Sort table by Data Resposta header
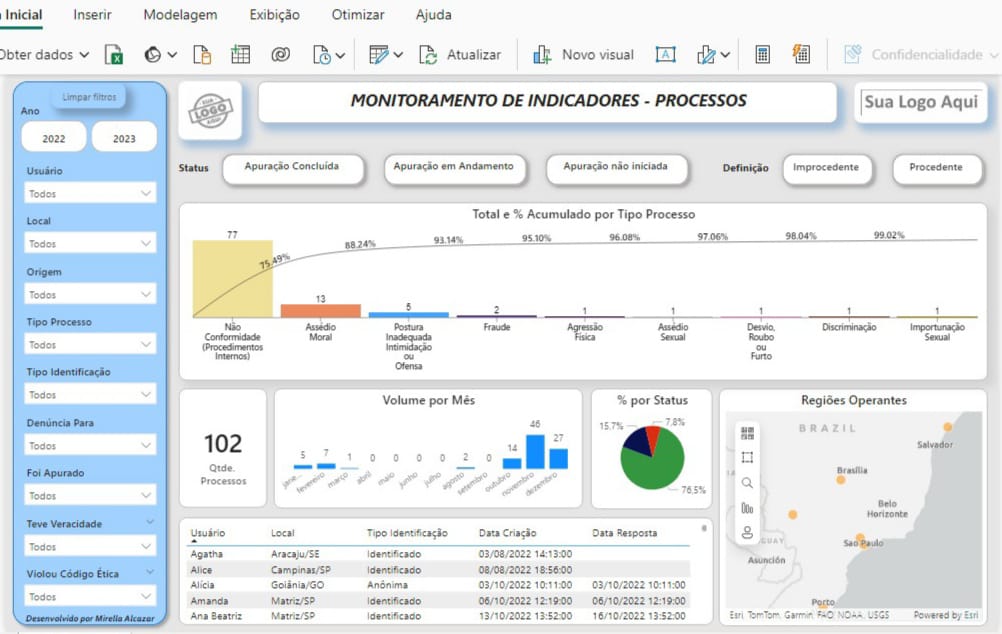 (x=624, y=533)
